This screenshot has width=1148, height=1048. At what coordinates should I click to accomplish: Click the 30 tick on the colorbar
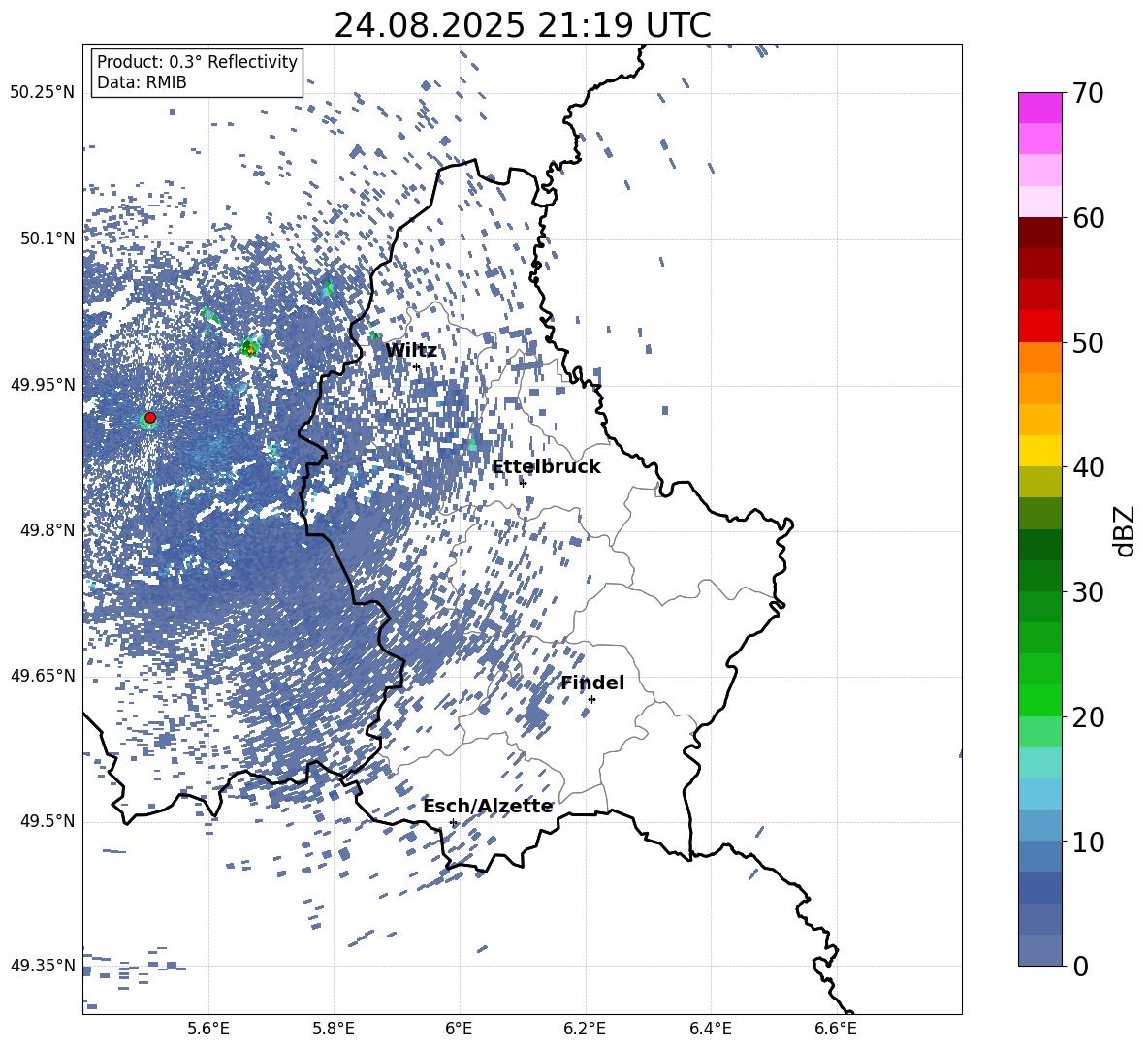tap(1088, 592)
